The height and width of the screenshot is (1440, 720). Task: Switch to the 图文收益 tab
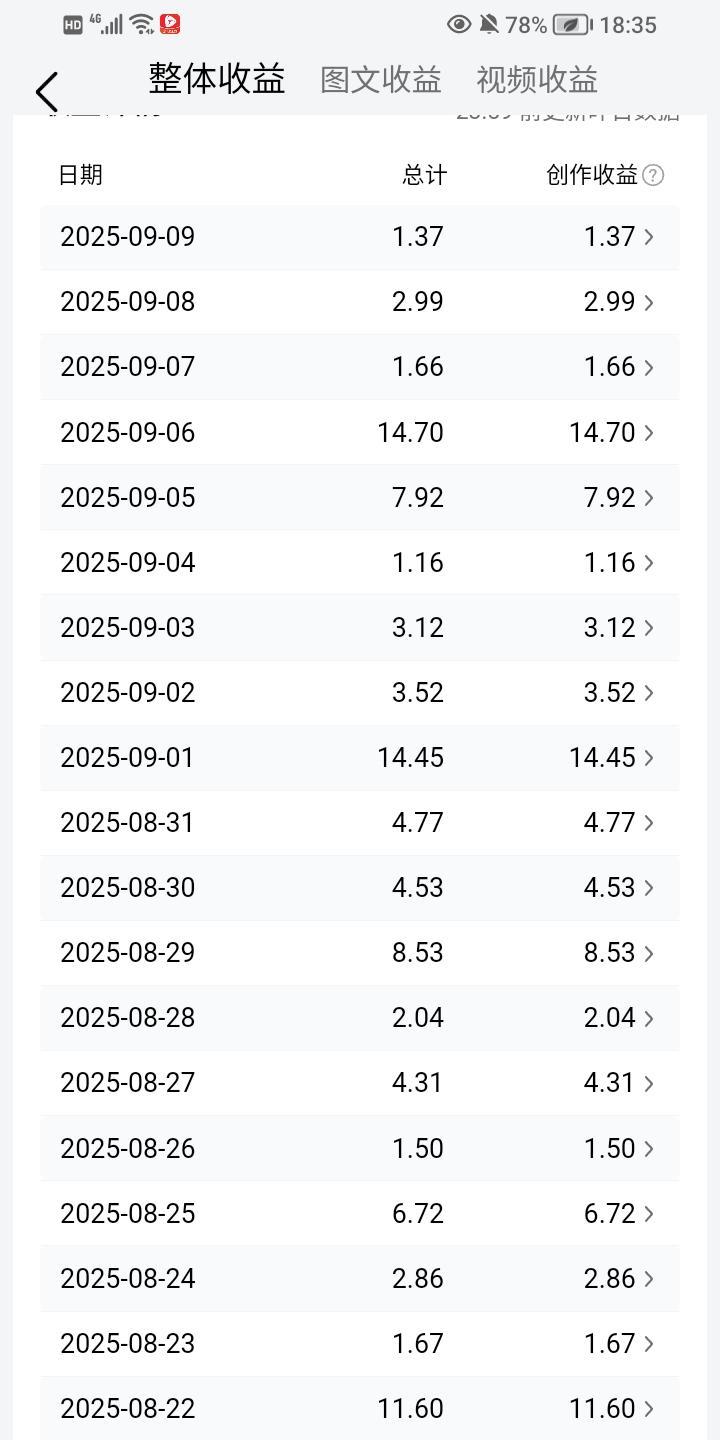click(380, 80)
